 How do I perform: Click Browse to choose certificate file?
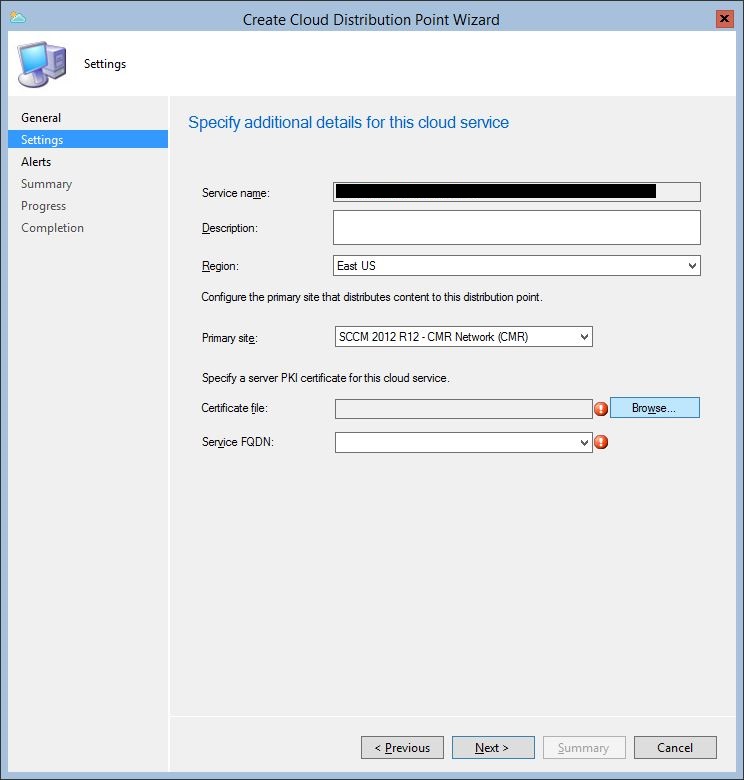tap(654, 408)
